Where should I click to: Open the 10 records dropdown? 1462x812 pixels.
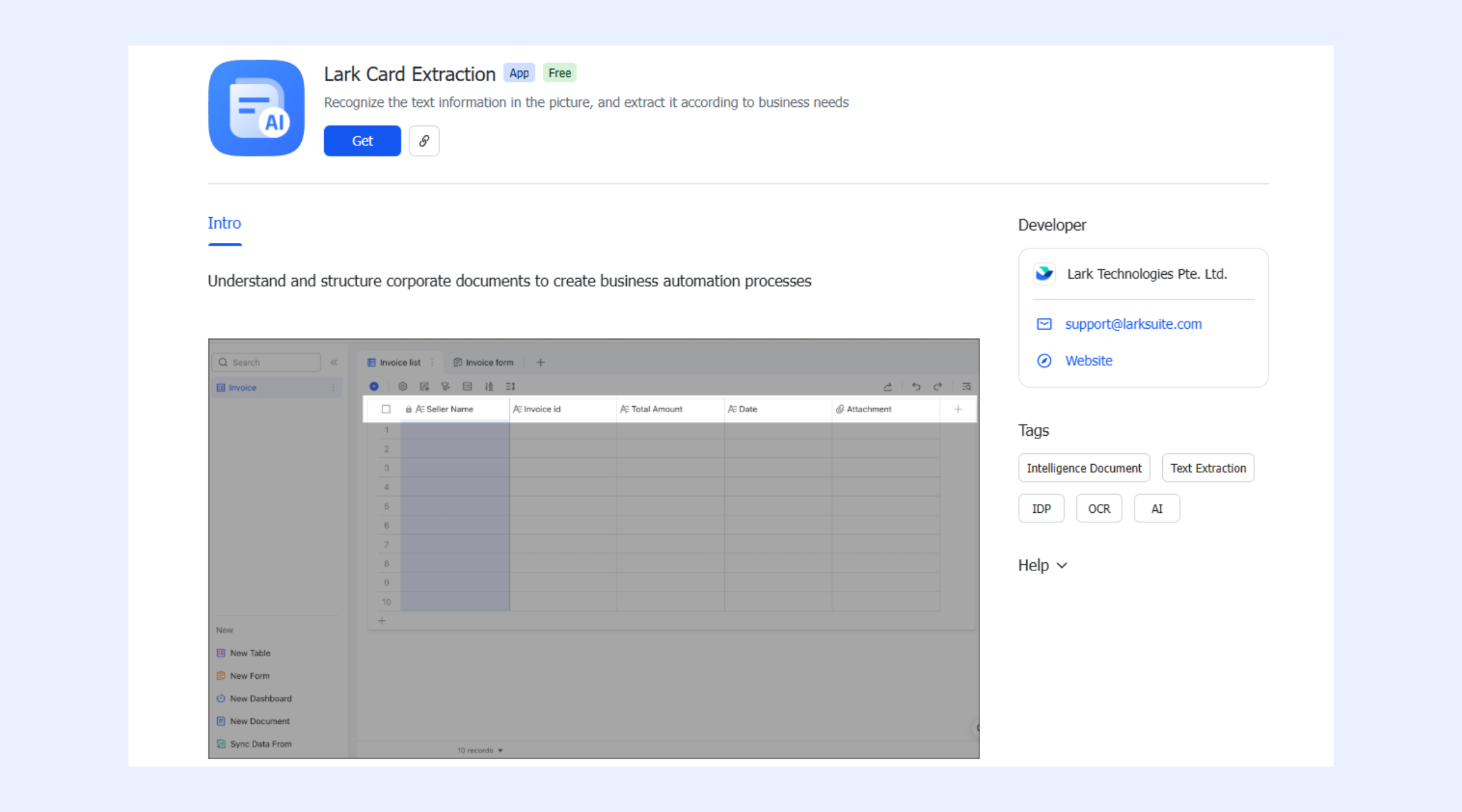[x=480, y=750]
